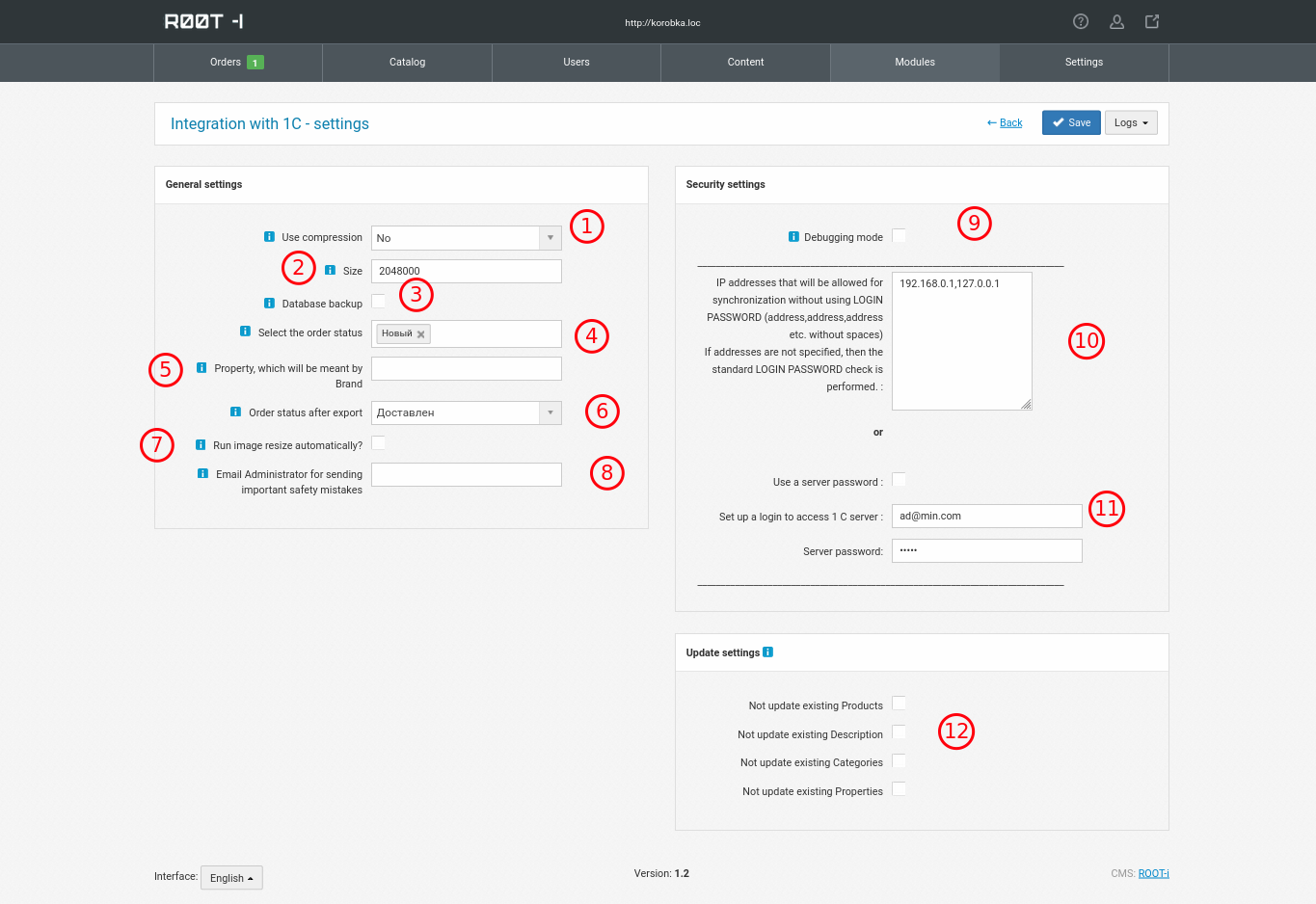The width and height of the screenshot is (1316, 904).
Task: Click info icon next to Order status after export
Action: point(235,412)
